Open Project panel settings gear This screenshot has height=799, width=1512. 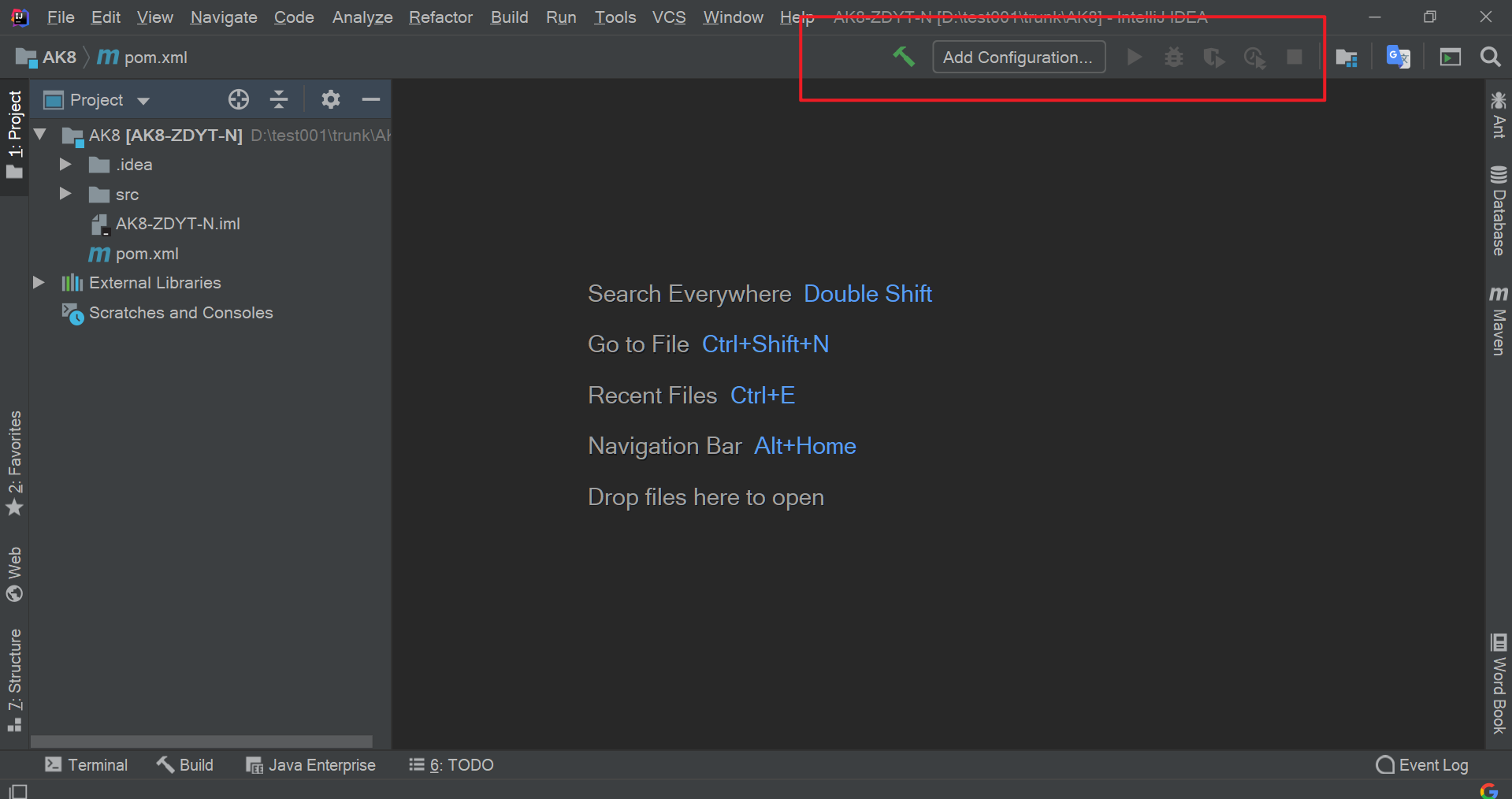(331, 99)
